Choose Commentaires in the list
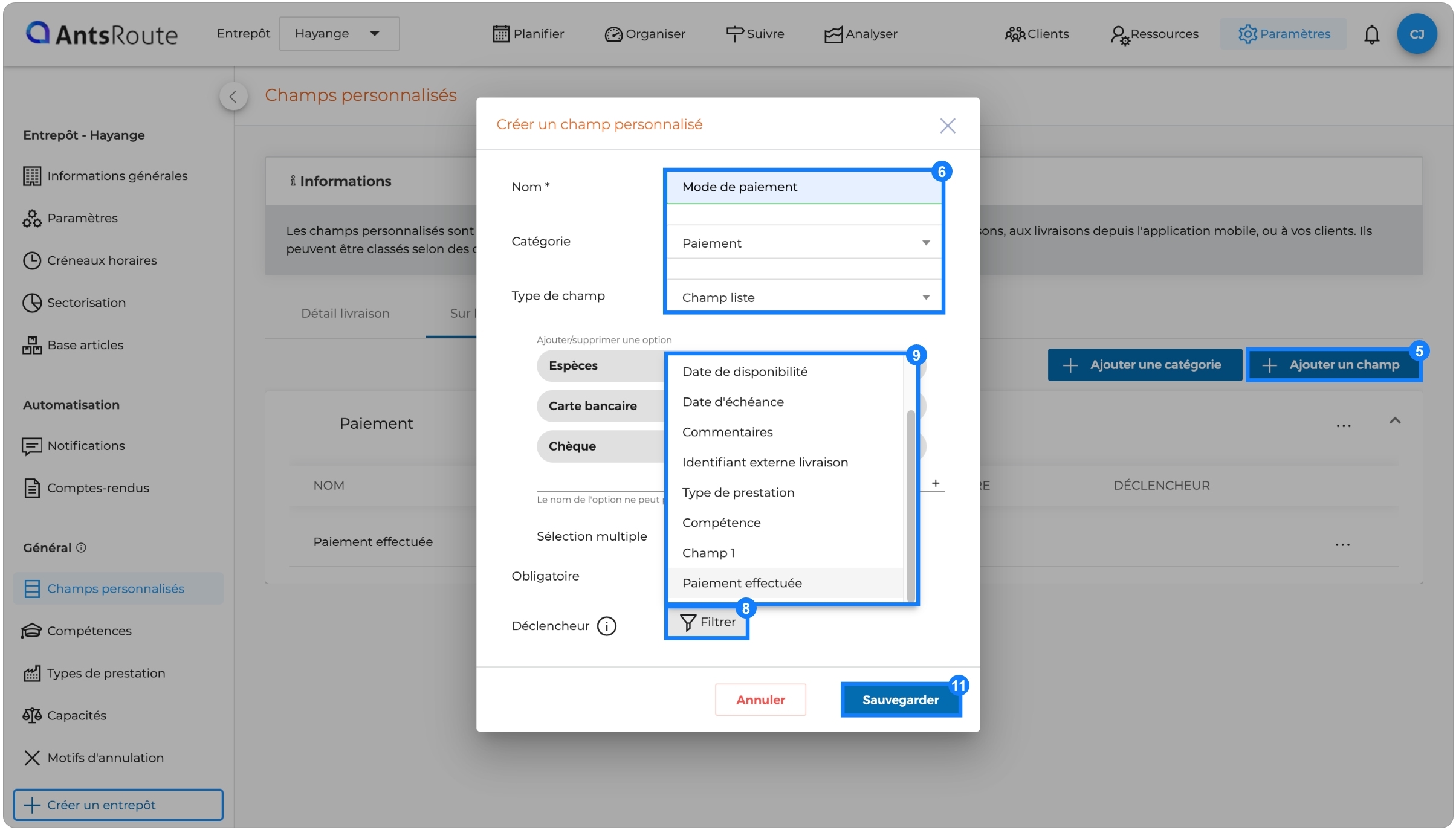Viewport: 1456px width, 830px height. 786,433
